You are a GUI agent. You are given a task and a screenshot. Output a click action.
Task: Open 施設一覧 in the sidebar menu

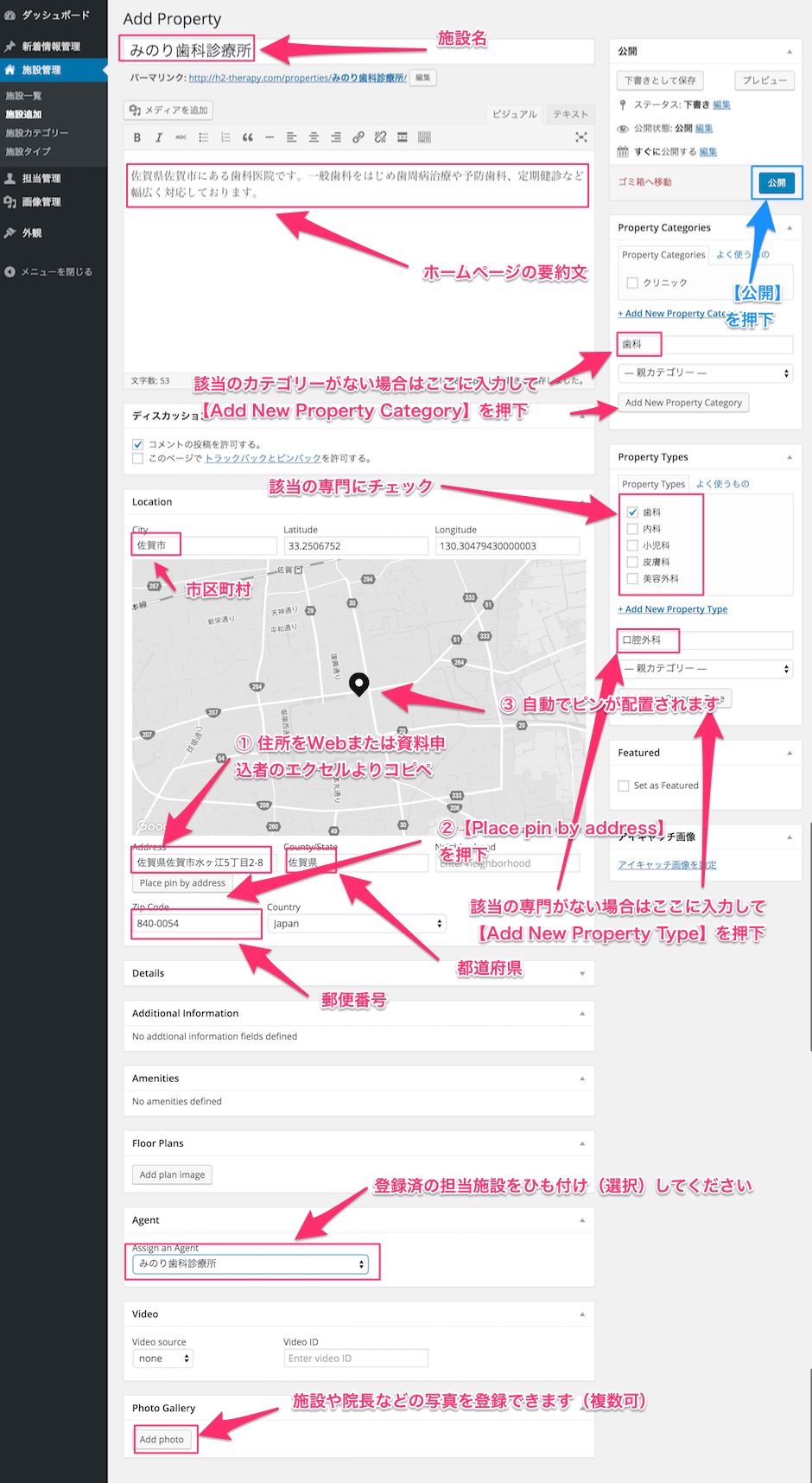coord(23,96)
